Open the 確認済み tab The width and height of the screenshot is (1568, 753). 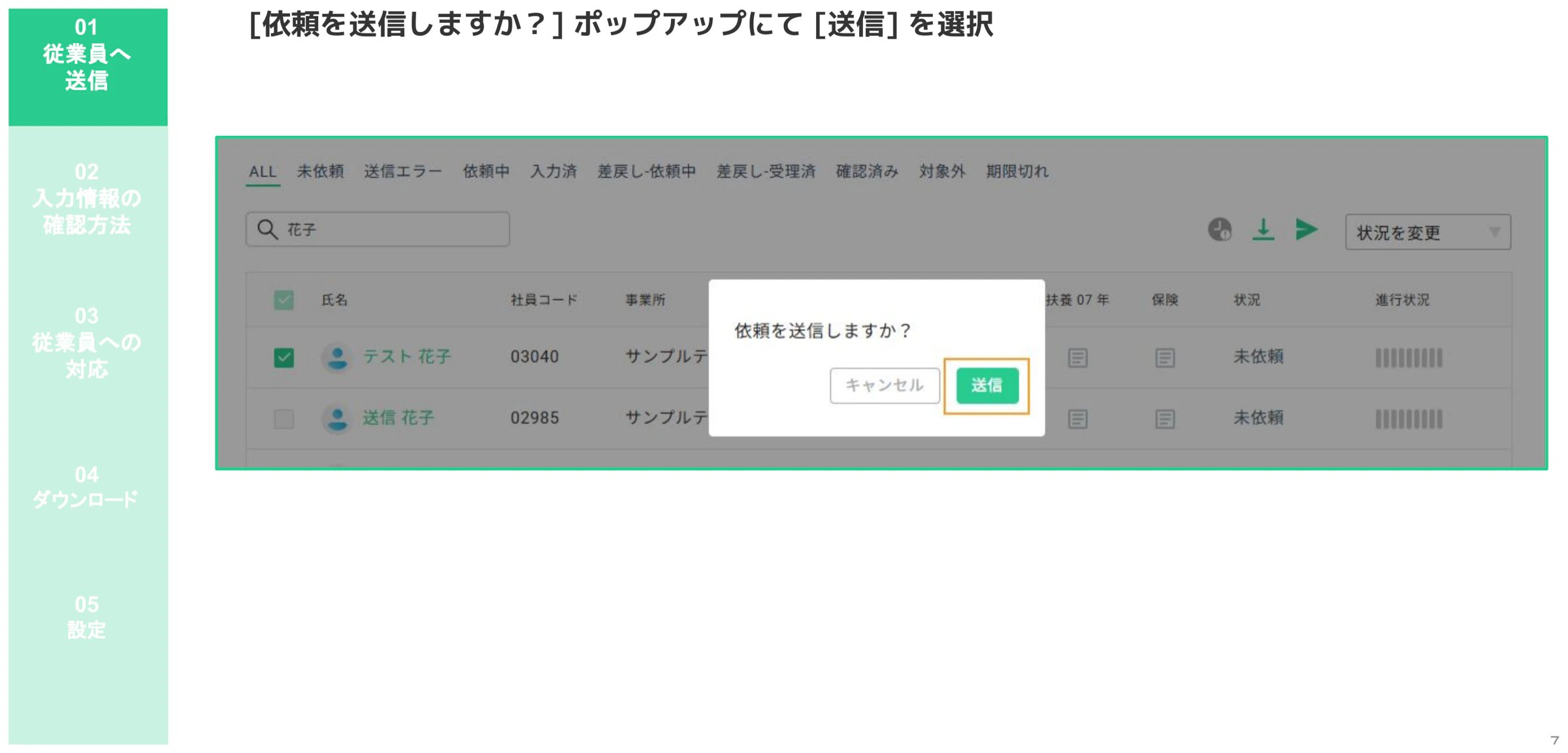coord(867,172)
